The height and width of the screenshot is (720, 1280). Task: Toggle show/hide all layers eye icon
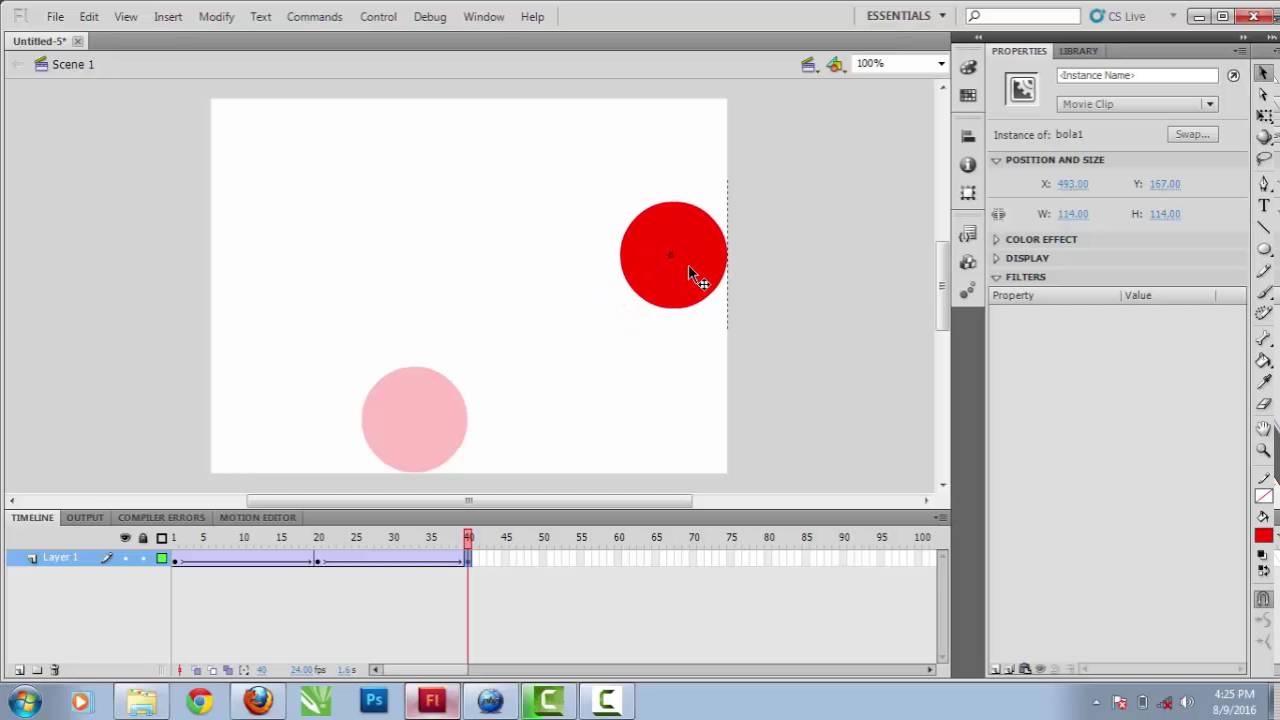pyautogui.click(x=125, y=538)
